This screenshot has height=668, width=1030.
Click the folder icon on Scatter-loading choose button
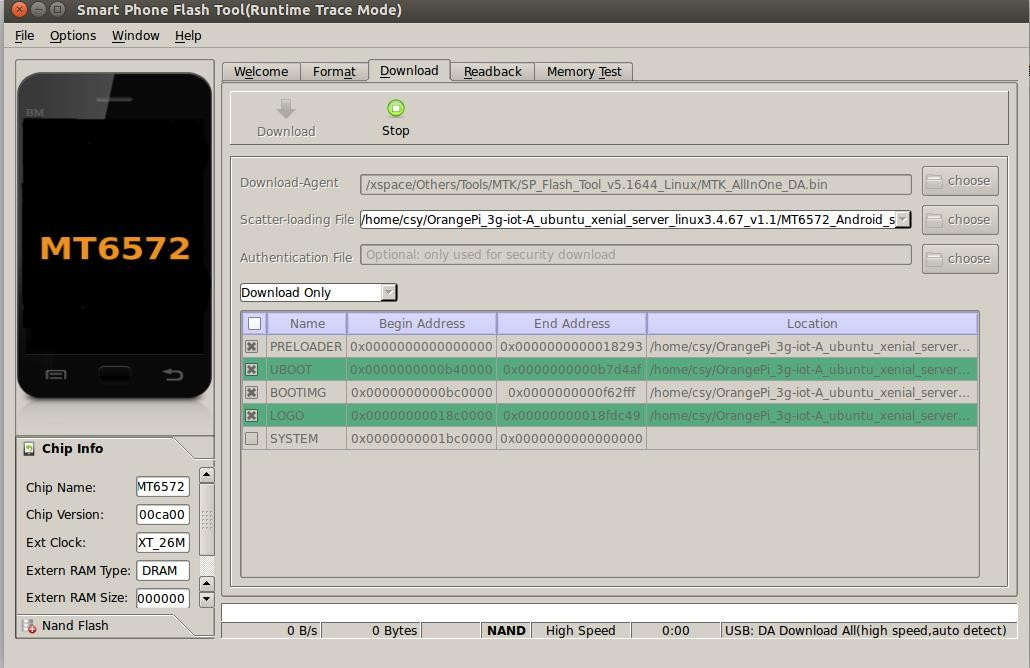click(934, 220)
